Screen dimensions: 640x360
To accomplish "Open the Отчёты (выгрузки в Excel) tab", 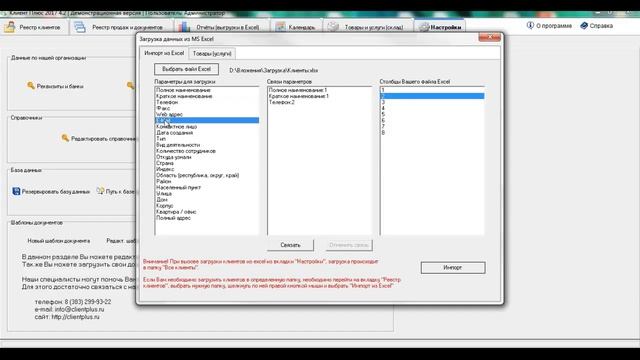I will [221, 27].
